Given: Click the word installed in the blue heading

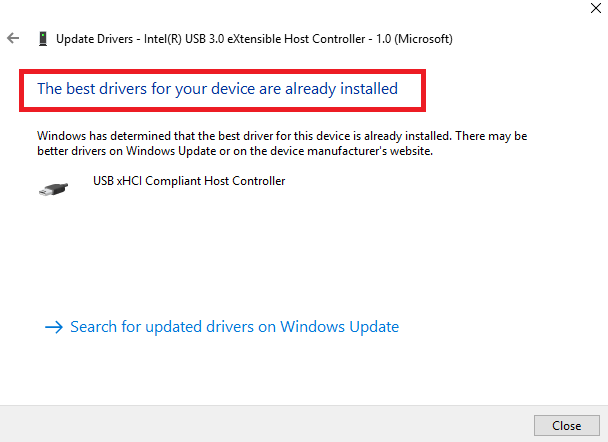Looking at the screenshot, I should pos(369,89).
